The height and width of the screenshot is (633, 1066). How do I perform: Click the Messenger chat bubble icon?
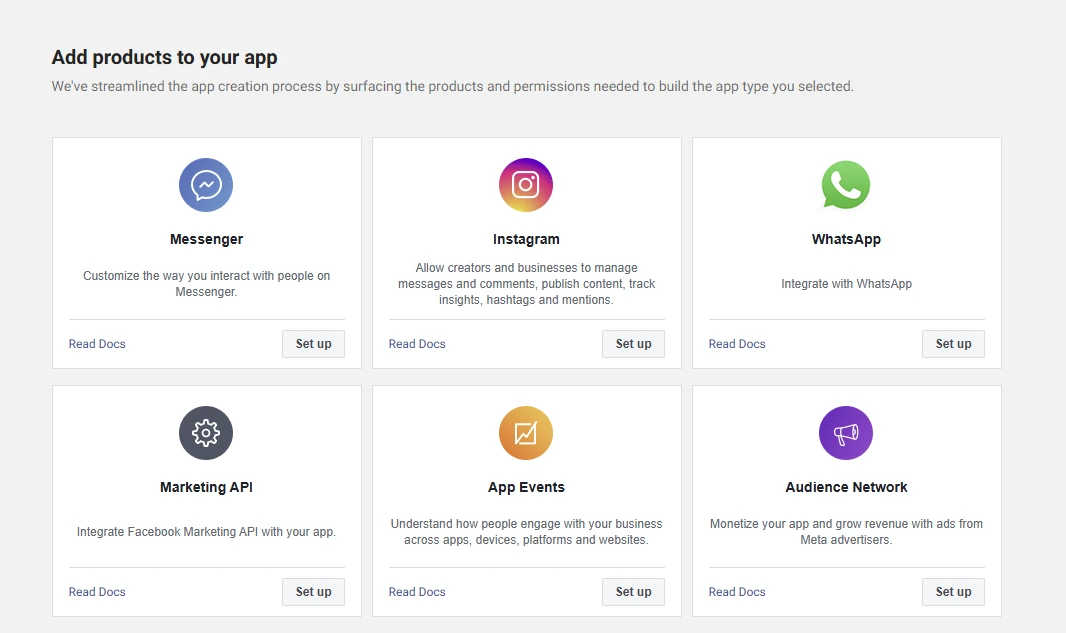[x=206, y=185]
